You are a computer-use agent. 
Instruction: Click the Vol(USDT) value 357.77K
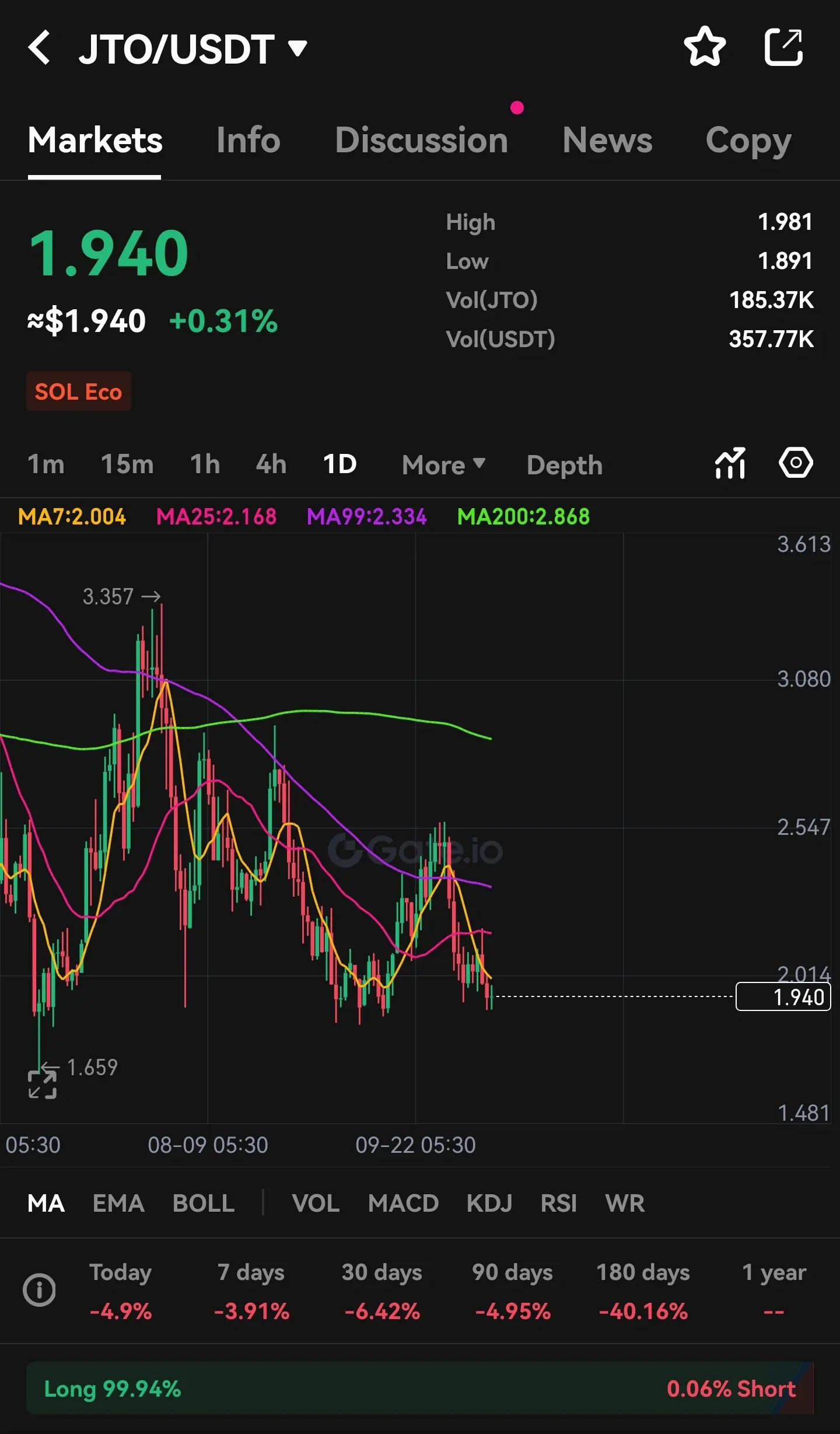point(771,339)
